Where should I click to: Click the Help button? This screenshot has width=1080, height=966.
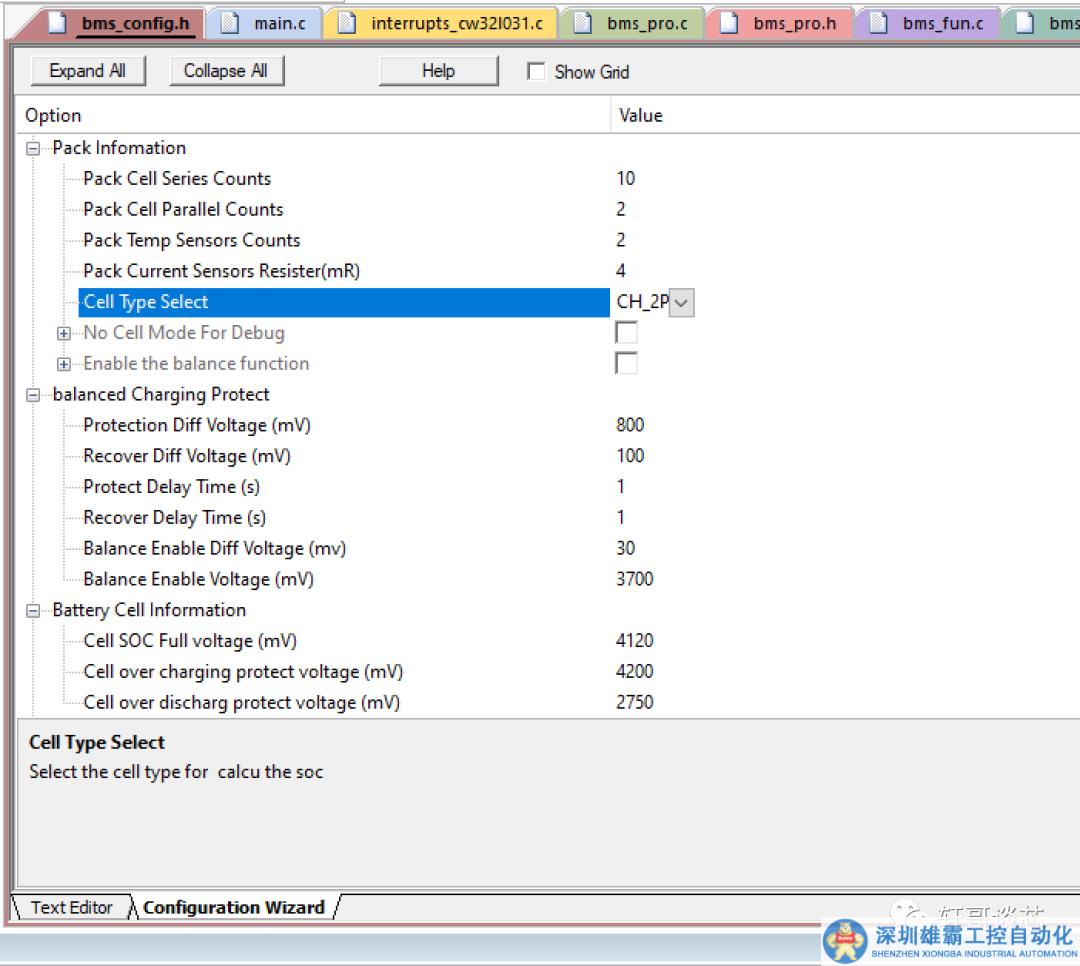(x=438, y=71)
